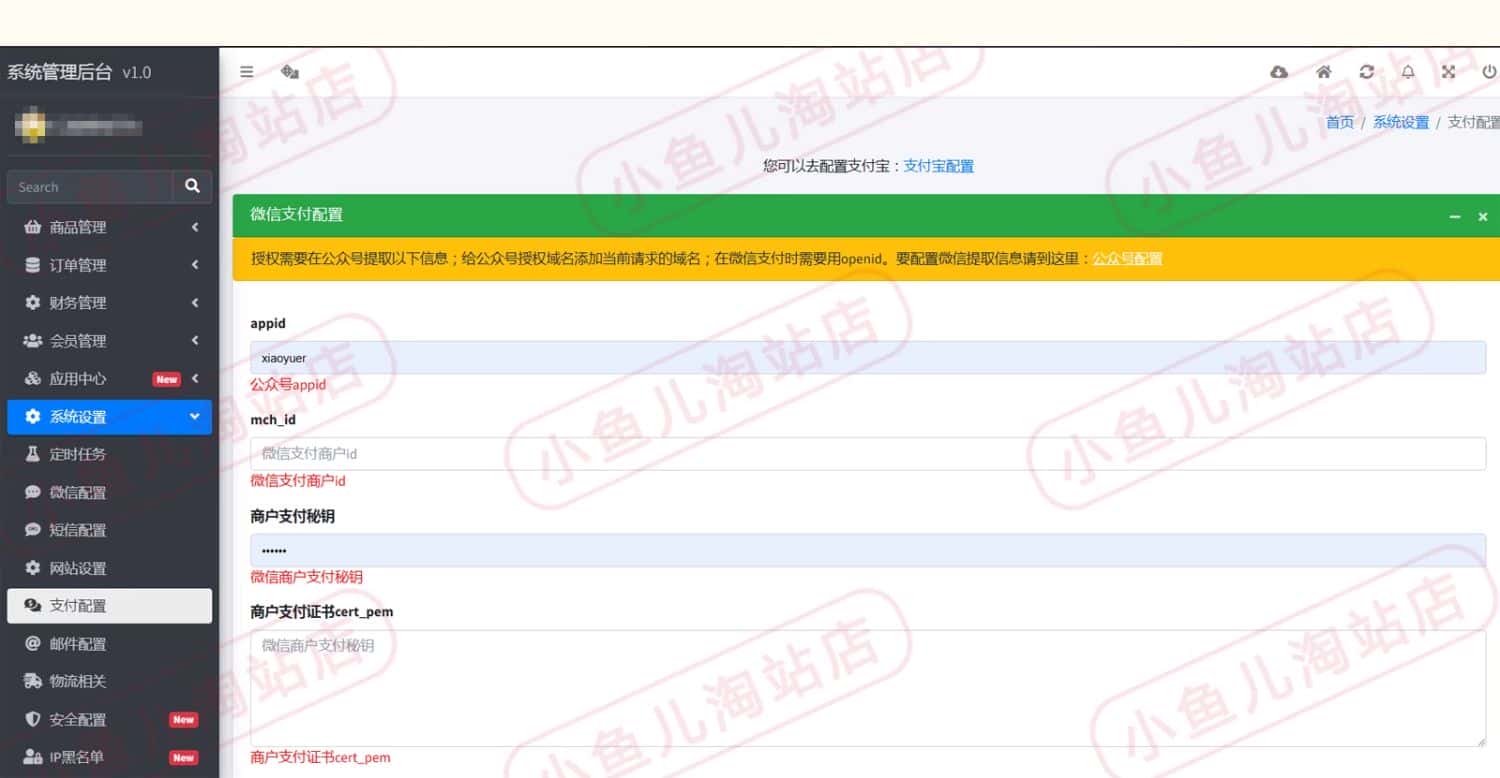Screen dimensions: 1500x778
Task: Open the IP黑名单 menu item
Action: click(x=109, y=757)
